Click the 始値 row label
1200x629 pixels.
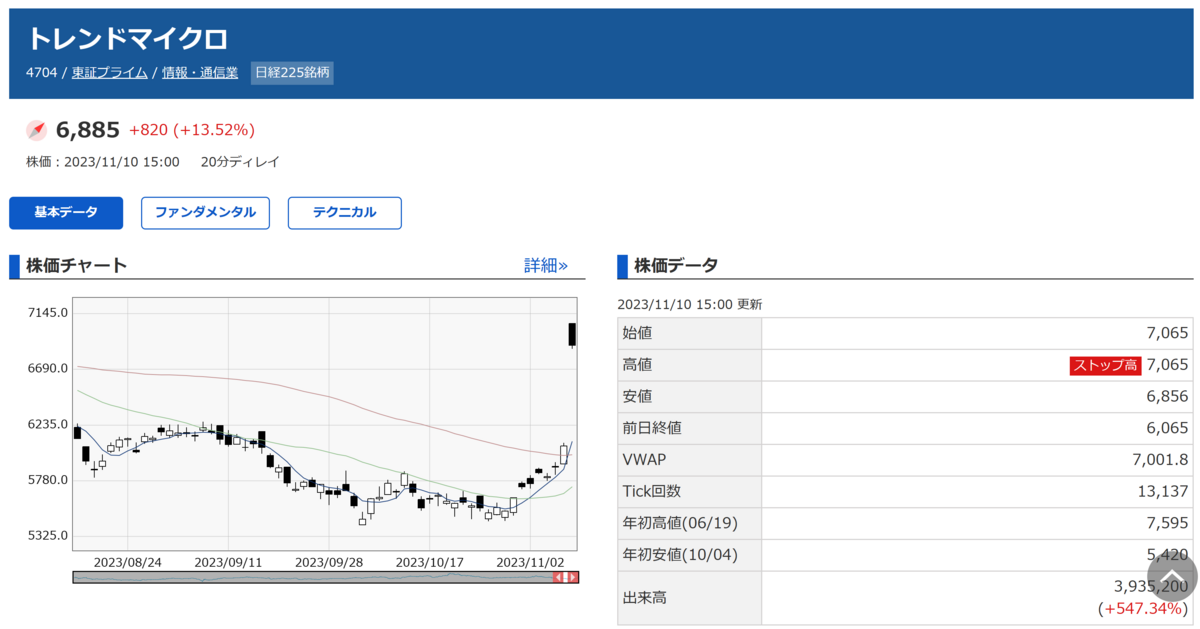pos(637,334)
